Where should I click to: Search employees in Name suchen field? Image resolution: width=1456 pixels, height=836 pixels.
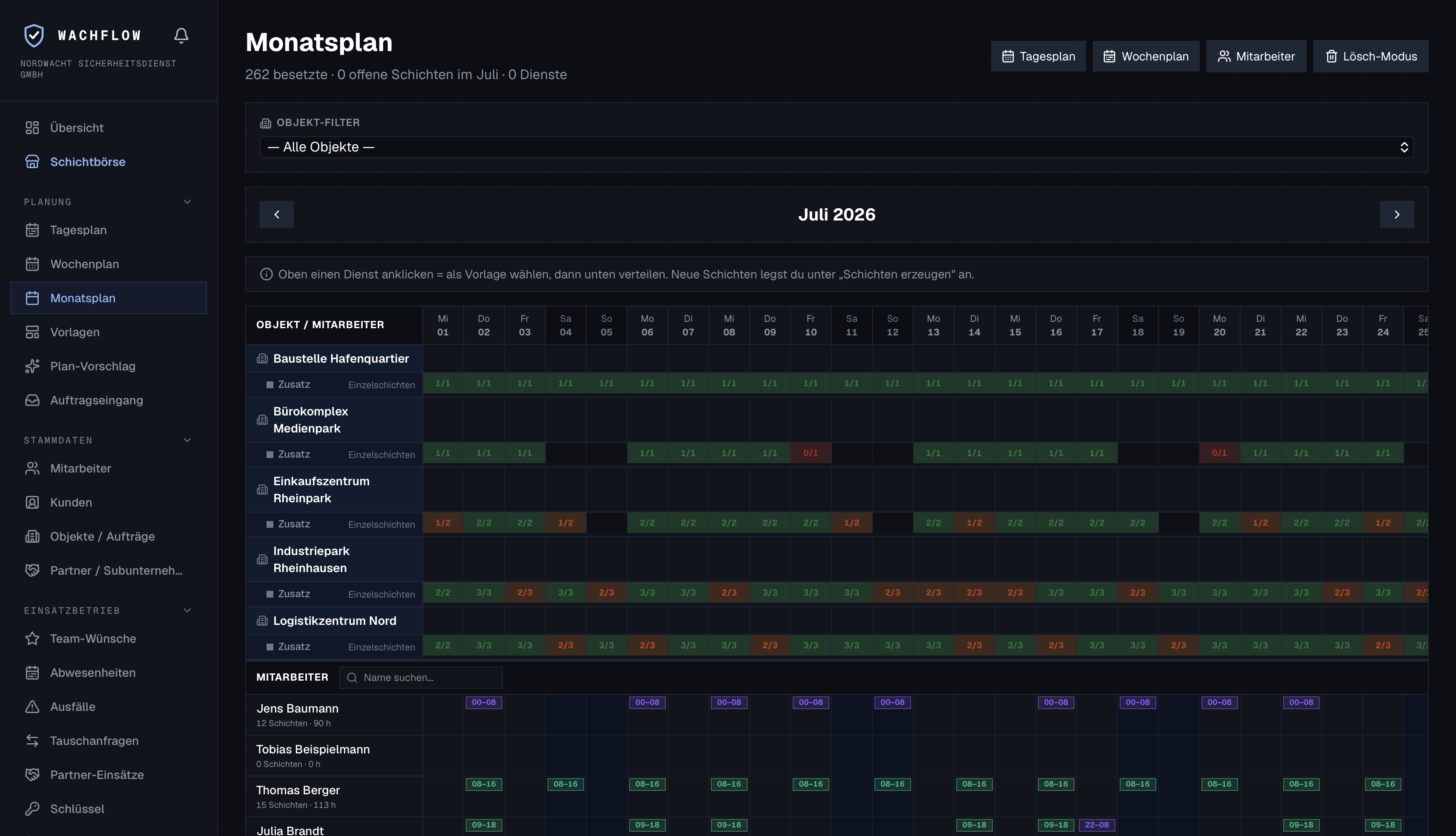pyautogui.click(x=421, y=678)
